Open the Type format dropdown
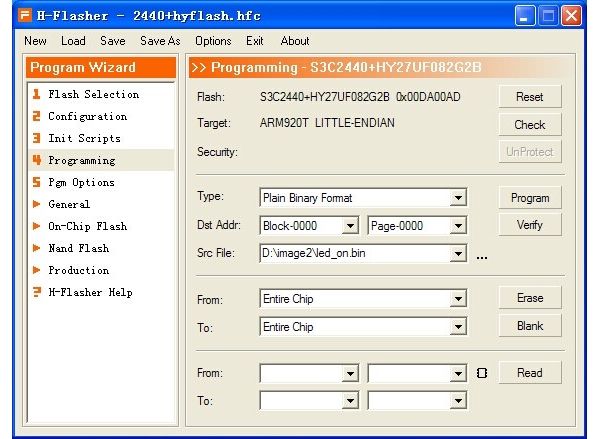Image resolution: width=600 pixels, height=439 pixels. 458,198
